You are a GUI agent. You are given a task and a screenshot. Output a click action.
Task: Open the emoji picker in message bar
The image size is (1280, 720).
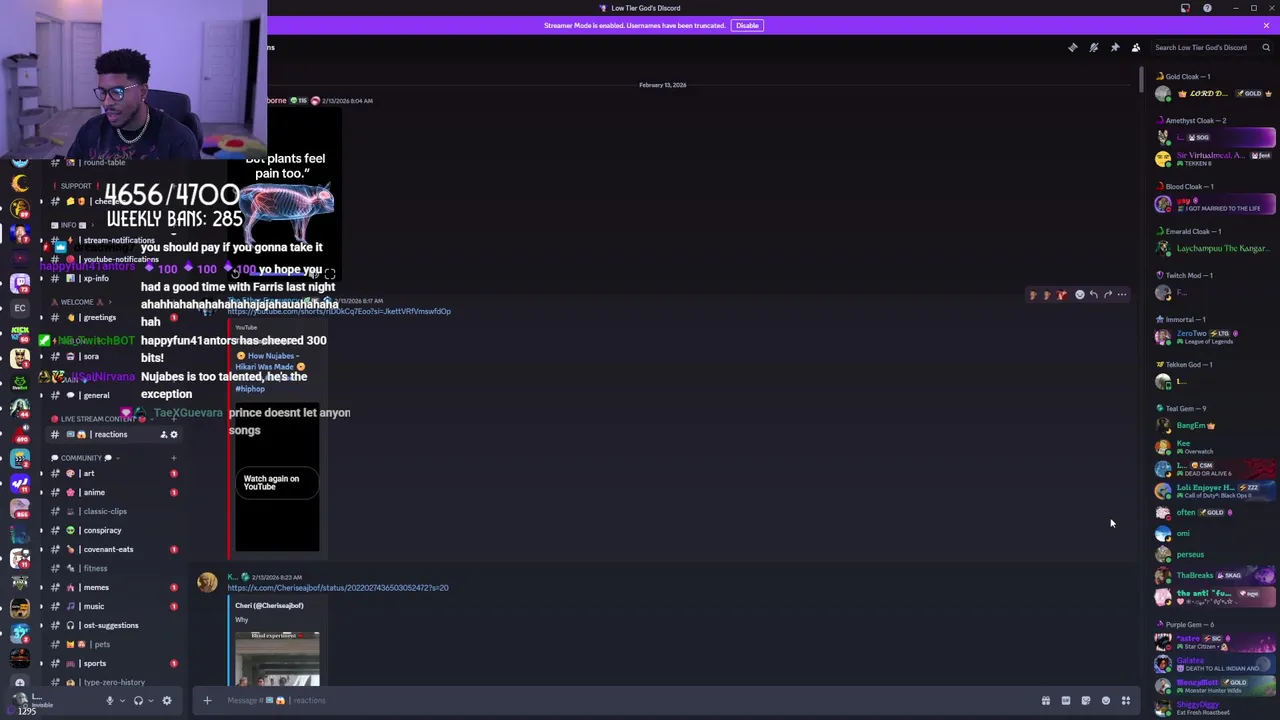[1106, 701]
